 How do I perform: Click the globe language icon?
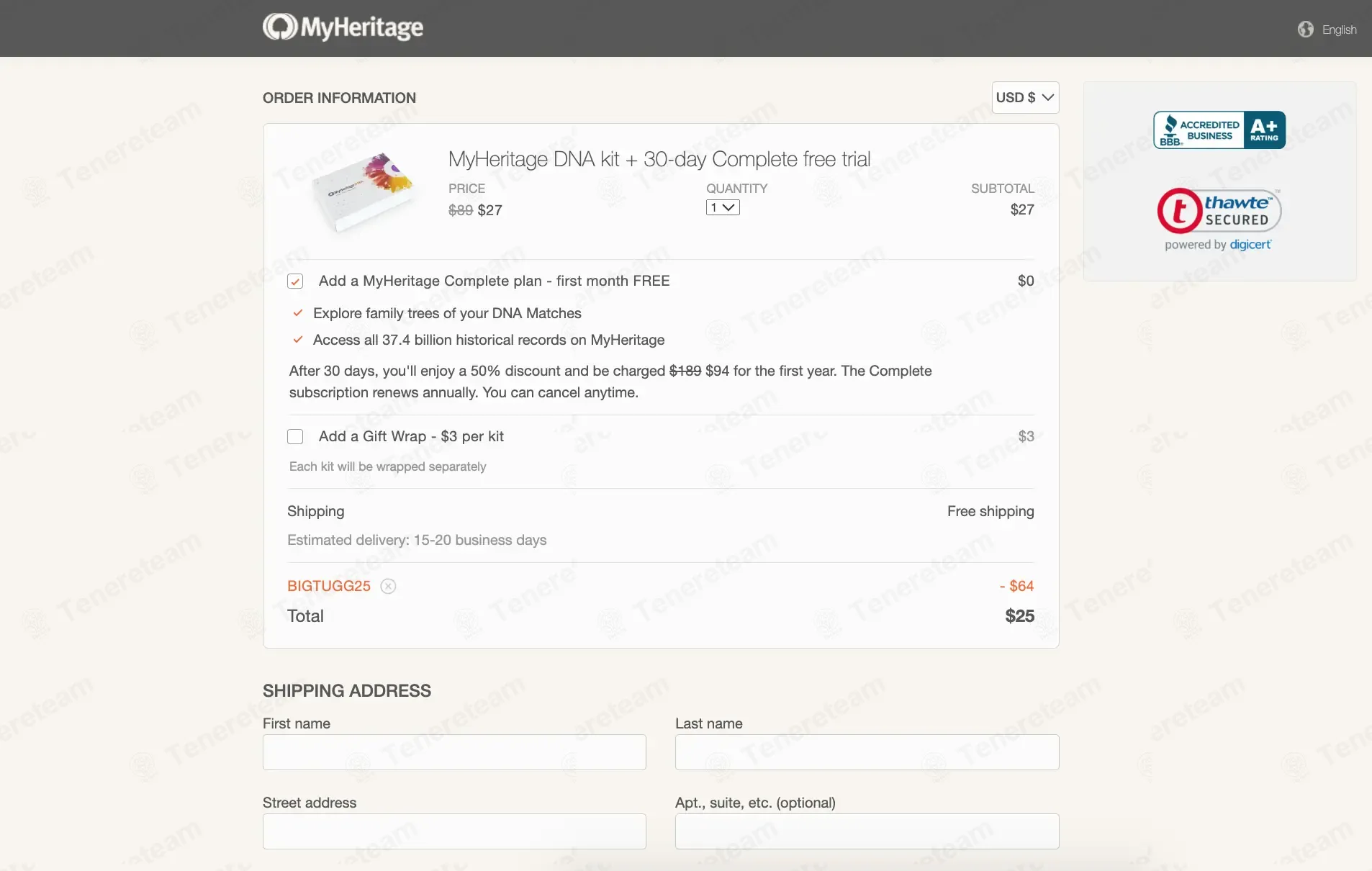pyautogui.click(x=1305, y=29)
